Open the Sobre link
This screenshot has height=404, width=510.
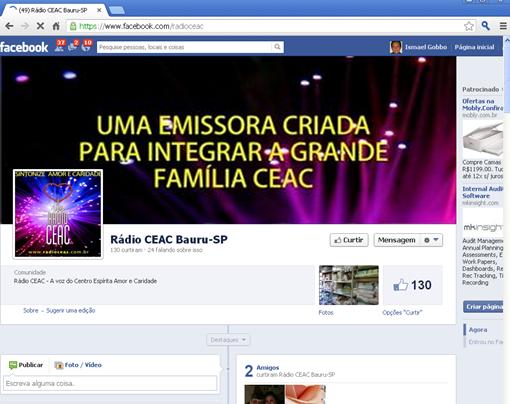tap(31, 310)
